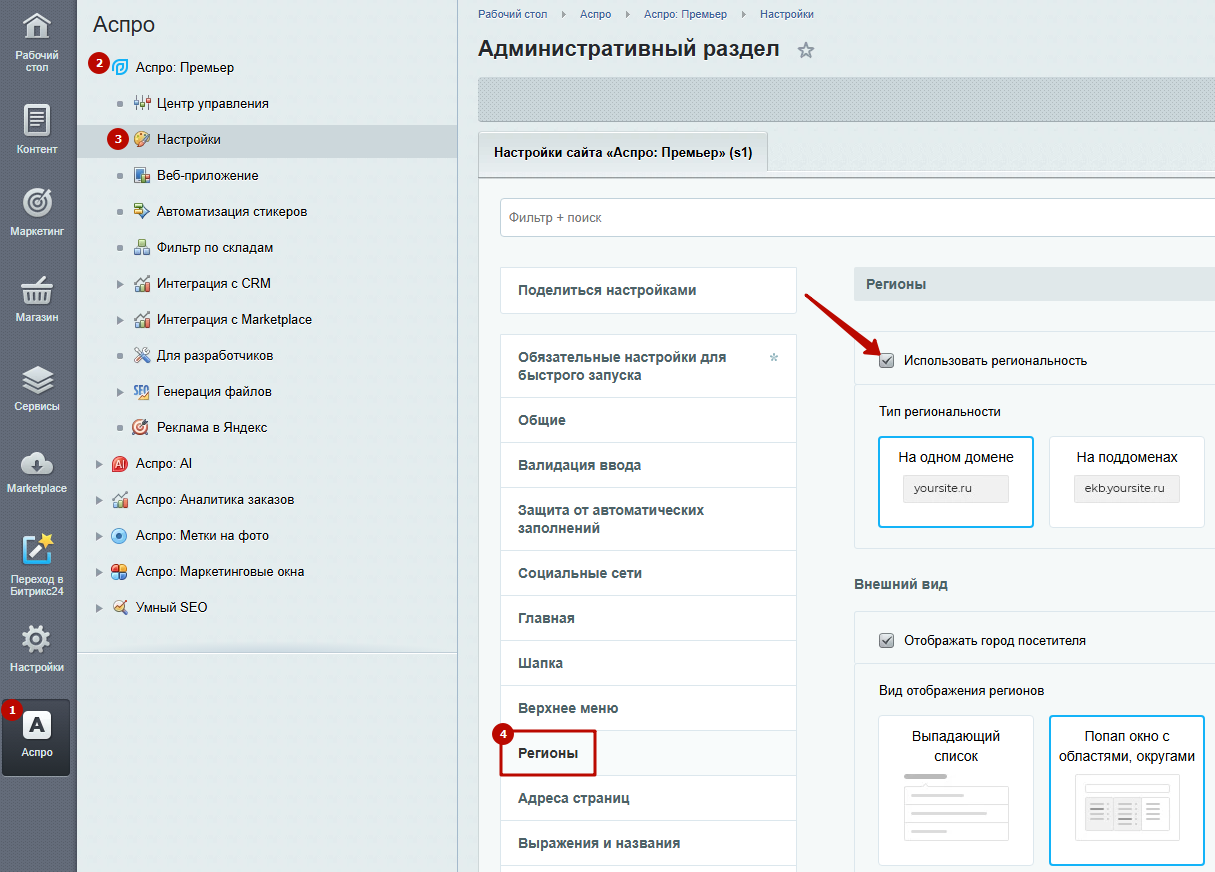Click the Интеграция с Marketplace chart icon

(141, 320)
